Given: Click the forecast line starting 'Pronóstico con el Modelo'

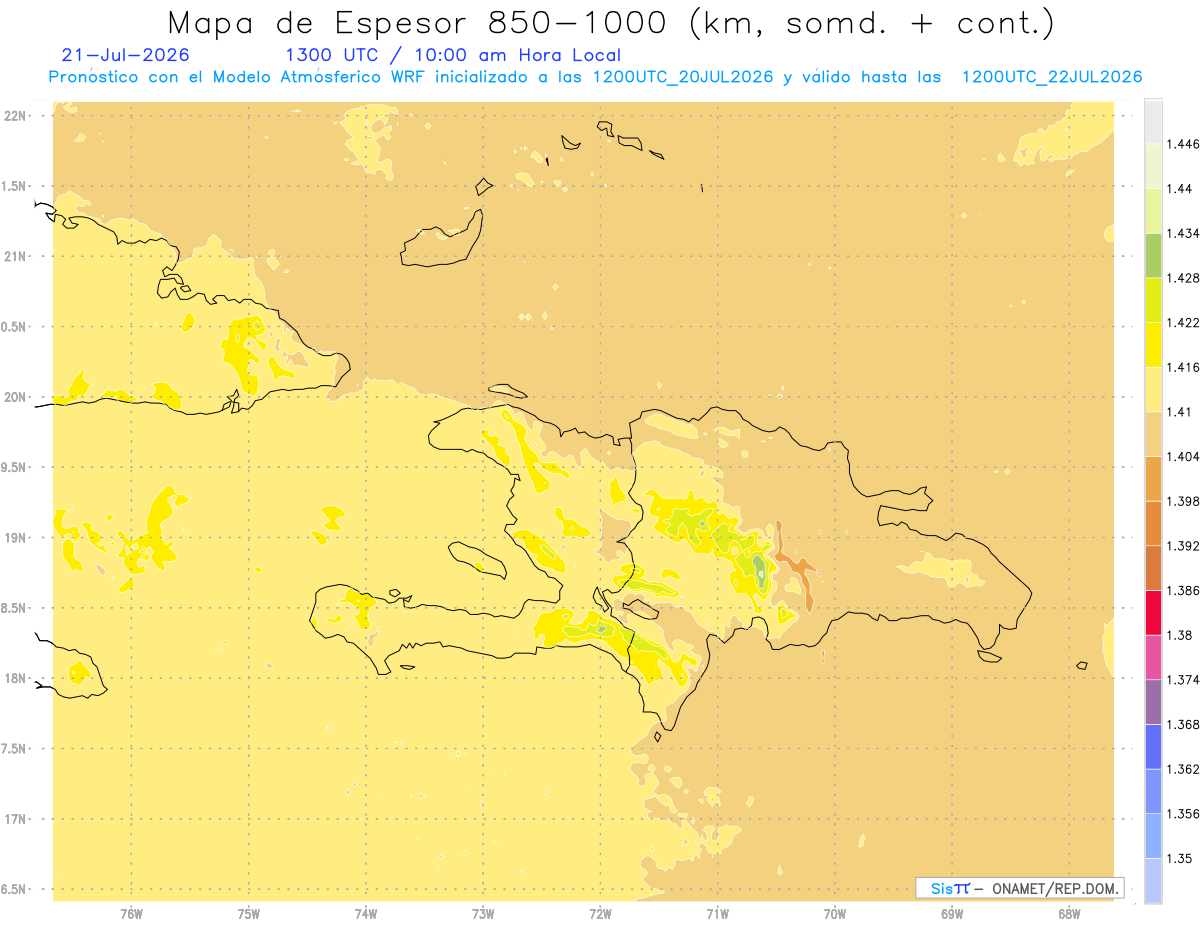Looking at the screenshot, I should pyautogui.click(x=595, y=77).
